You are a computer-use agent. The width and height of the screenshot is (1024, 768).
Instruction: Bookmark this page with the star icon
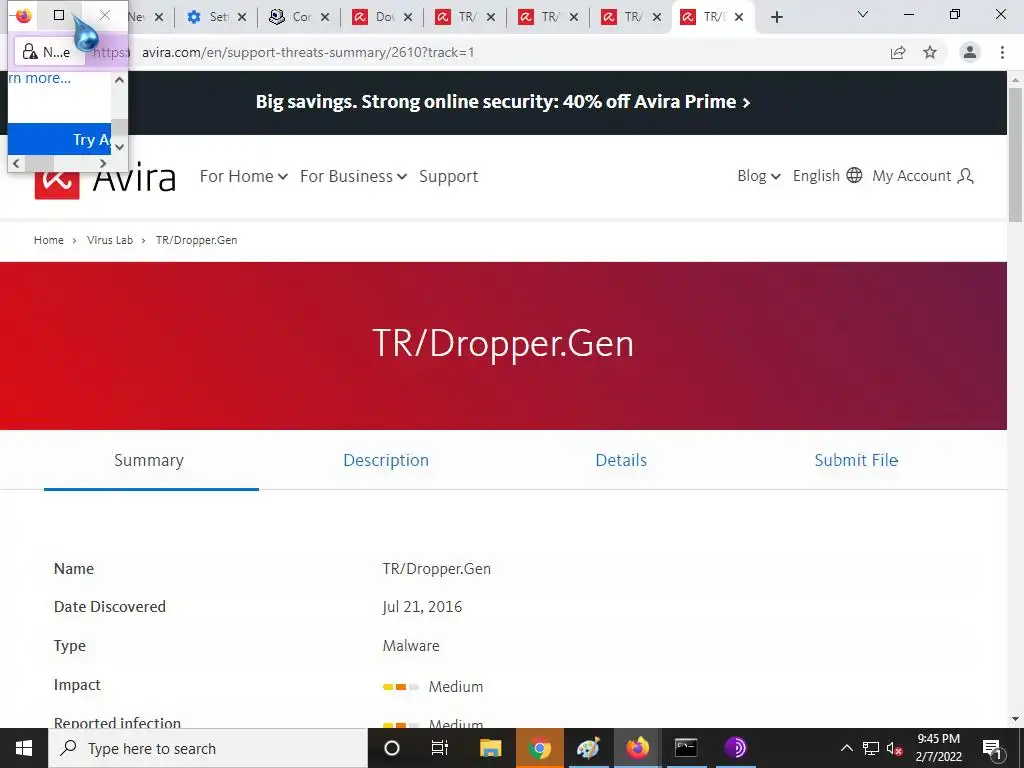[930, 52]
